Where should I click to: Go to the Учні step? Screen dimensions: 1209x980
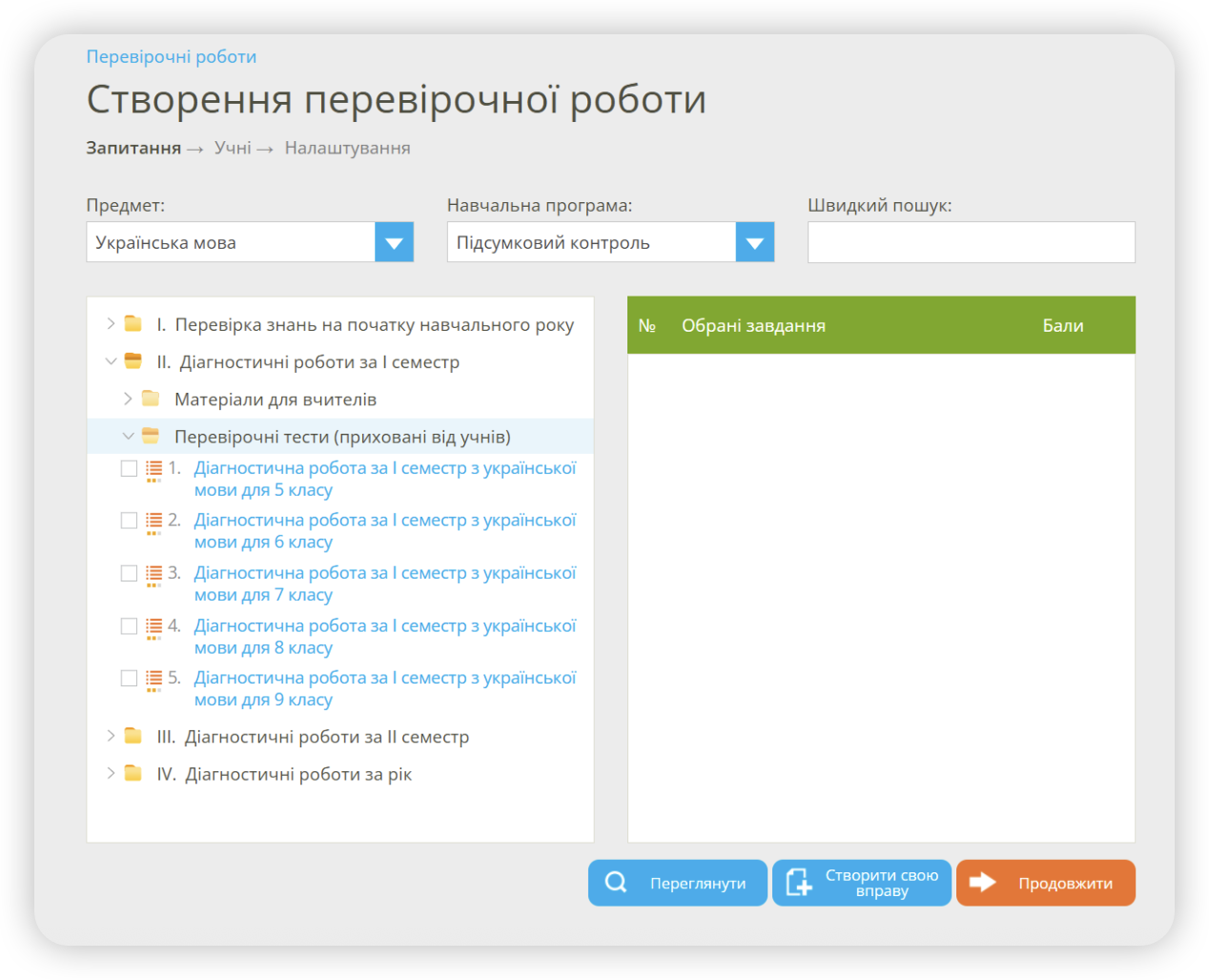[232, 148]
